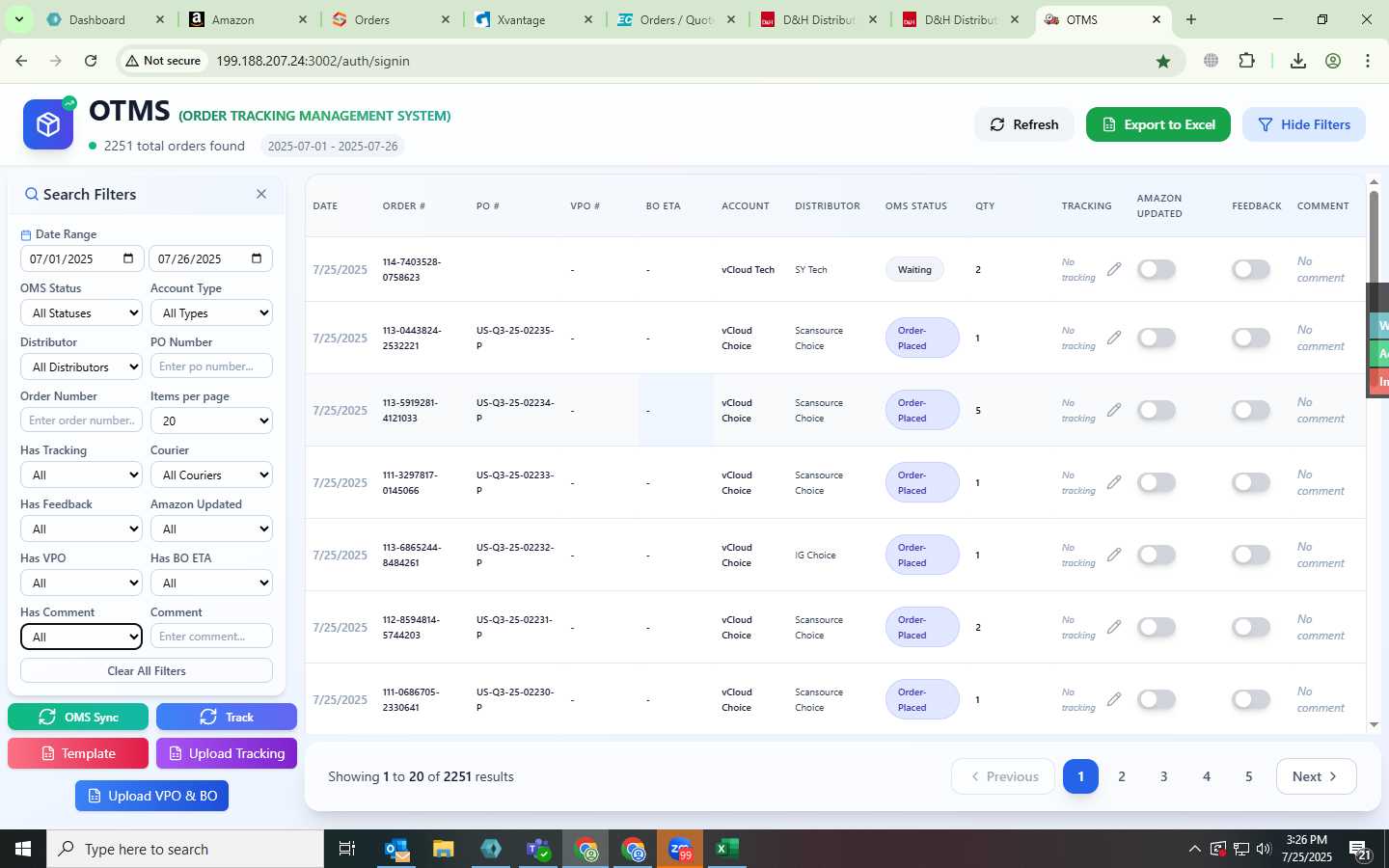This screenshot has height=868, width=1389.
Task: Switch to the Xvantage browser tab
Action: (533, 19)
